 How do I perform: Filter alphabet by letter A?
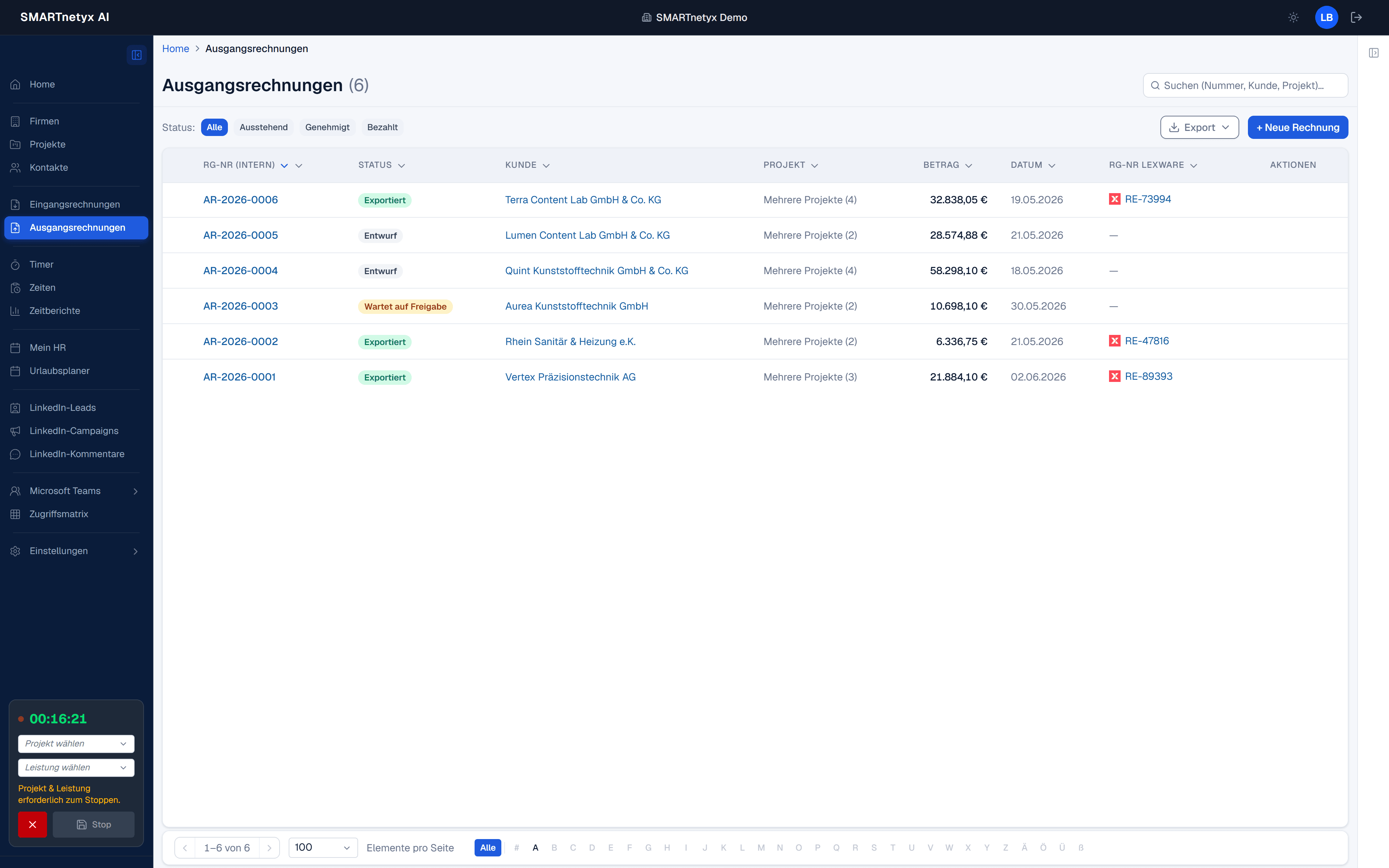point(535,848)
